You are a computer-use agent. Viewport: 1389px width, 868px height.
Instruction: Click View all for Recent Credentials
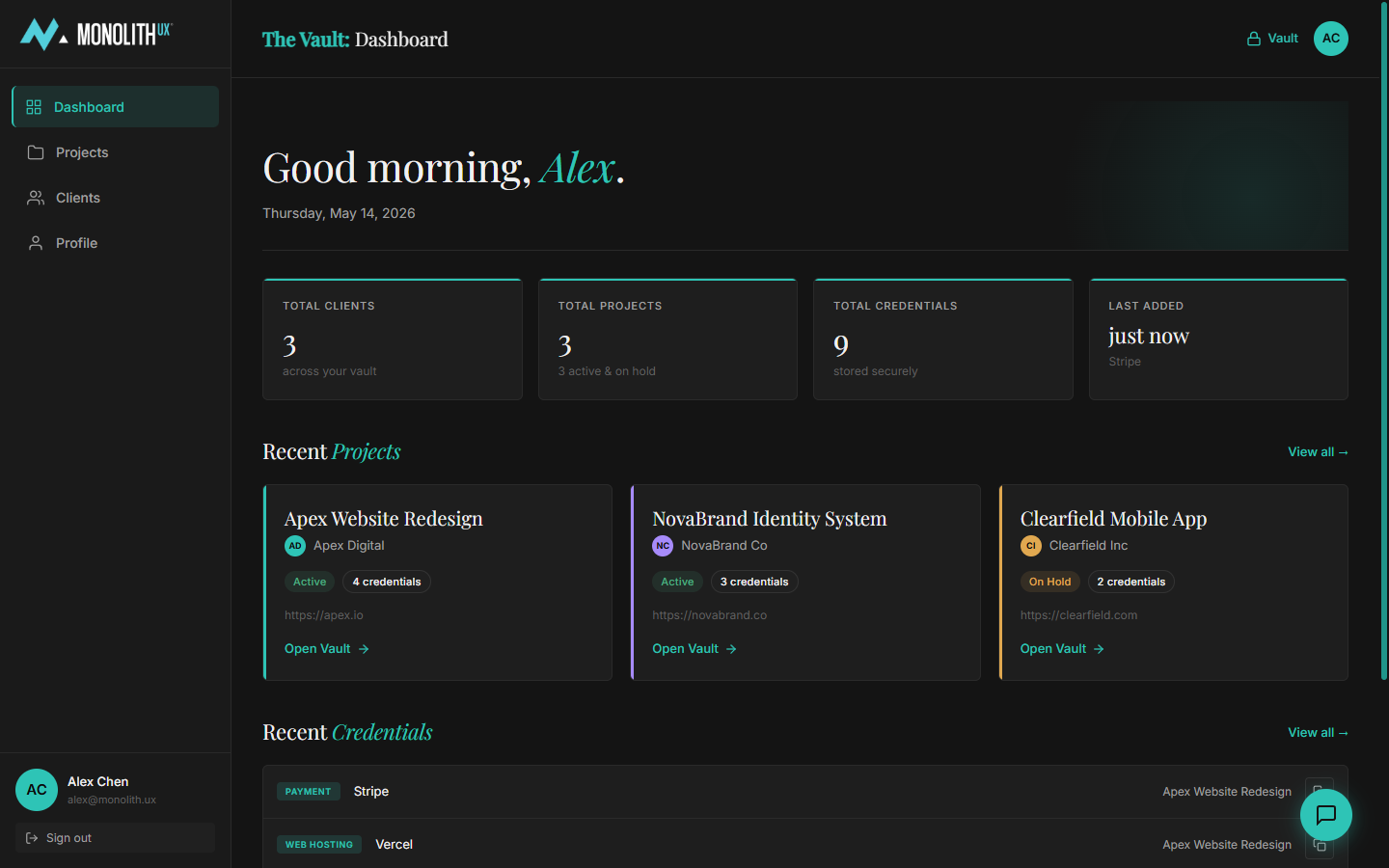pyautogui.click(x=1318, y=733)
